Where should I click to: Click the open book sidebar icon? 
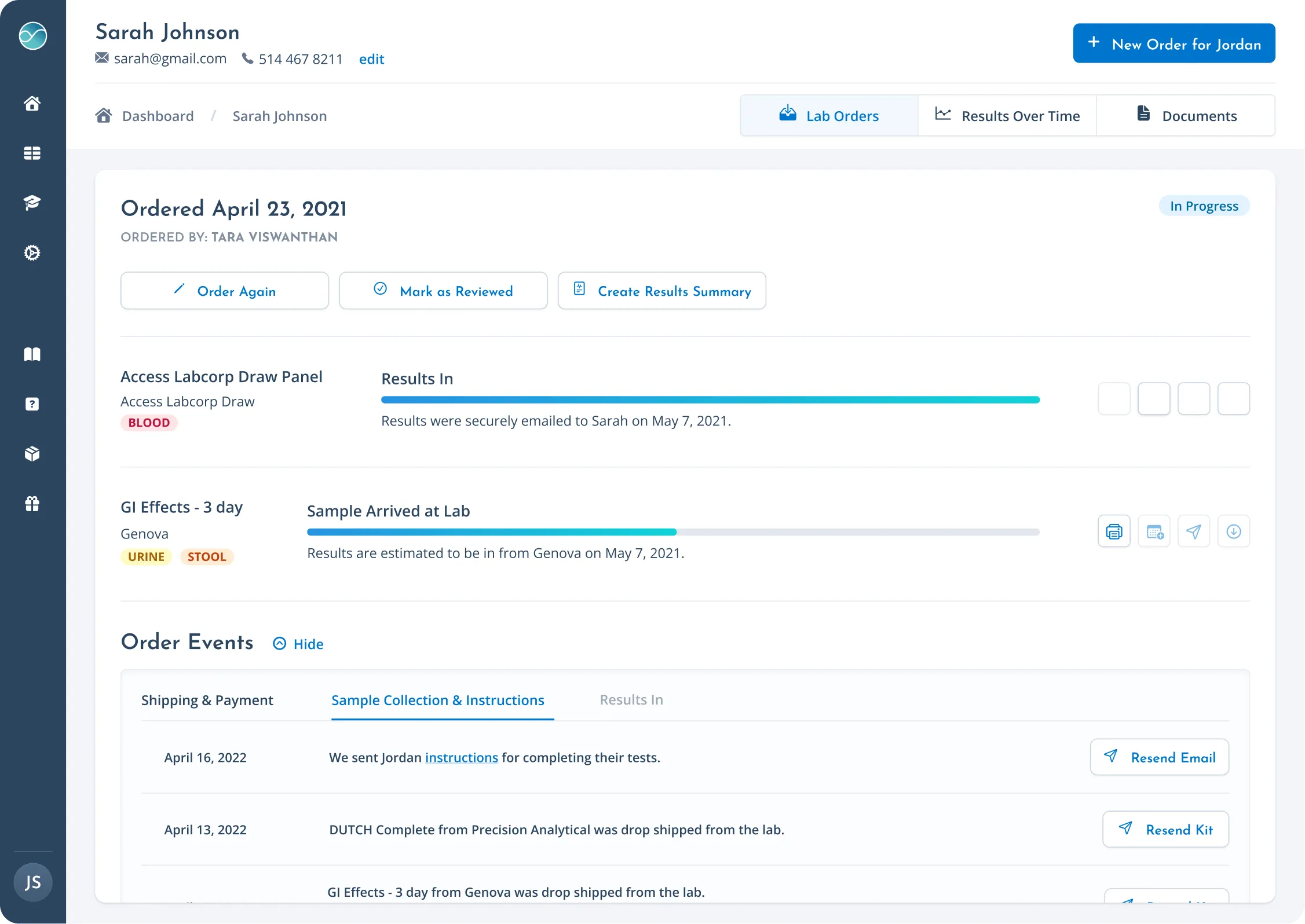coord(32,354)
